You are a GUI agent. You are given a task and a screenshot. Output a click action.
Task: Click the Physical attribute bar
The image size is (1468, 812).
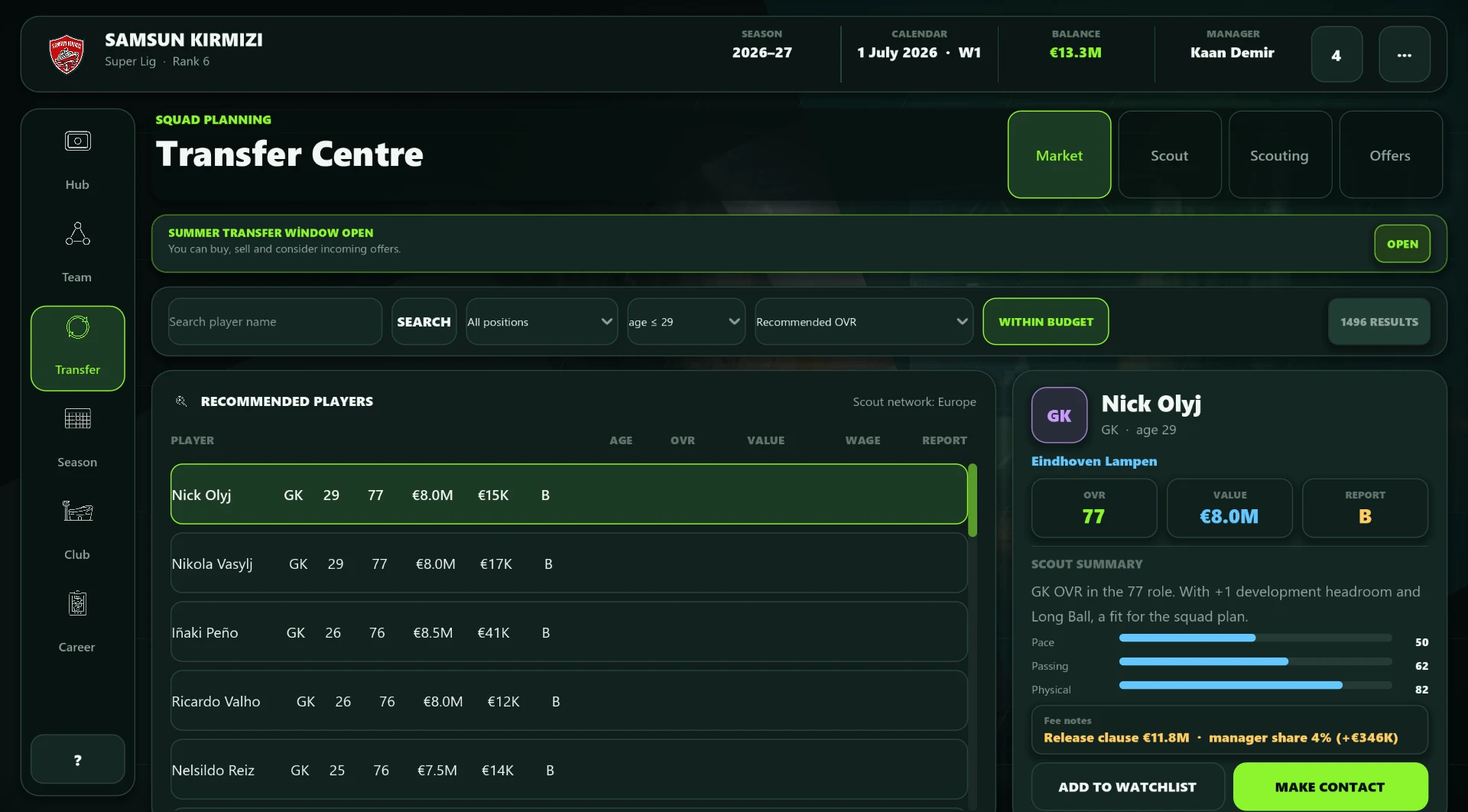(1255, 685)
